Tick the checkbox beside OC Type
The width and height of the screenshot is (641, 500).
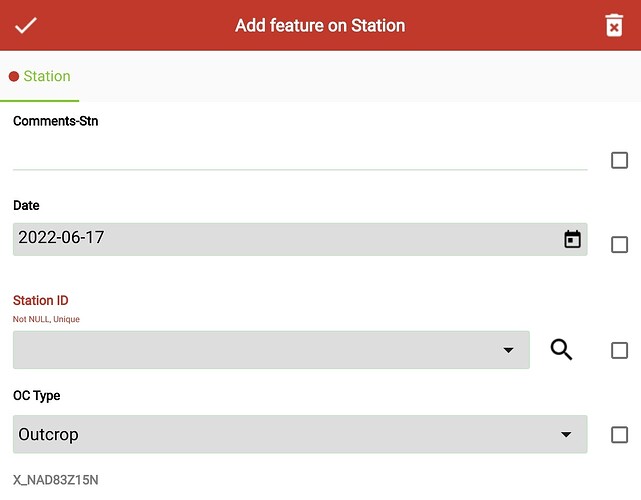pyautogui.click(x=619, y=435)
